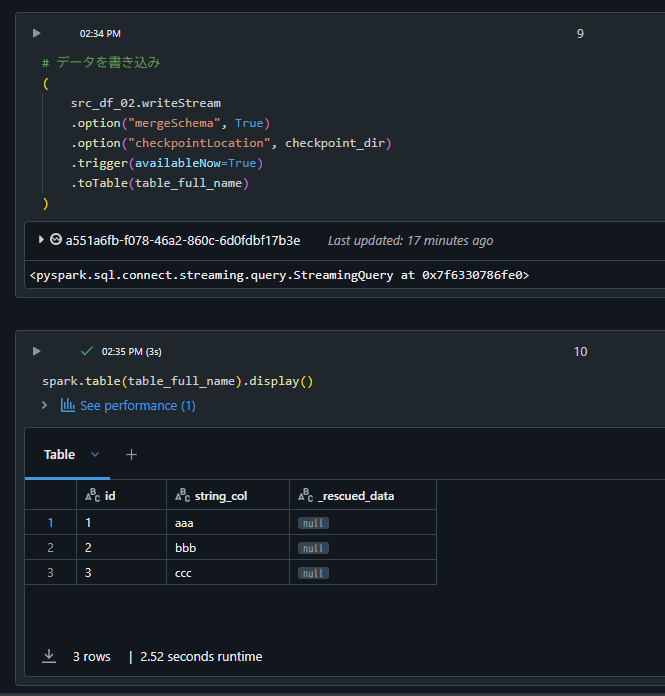Image resolution: width=665 pixels, height=696 pixels.
Task: Click the performance bar chart icon
Action: point(67,405)
